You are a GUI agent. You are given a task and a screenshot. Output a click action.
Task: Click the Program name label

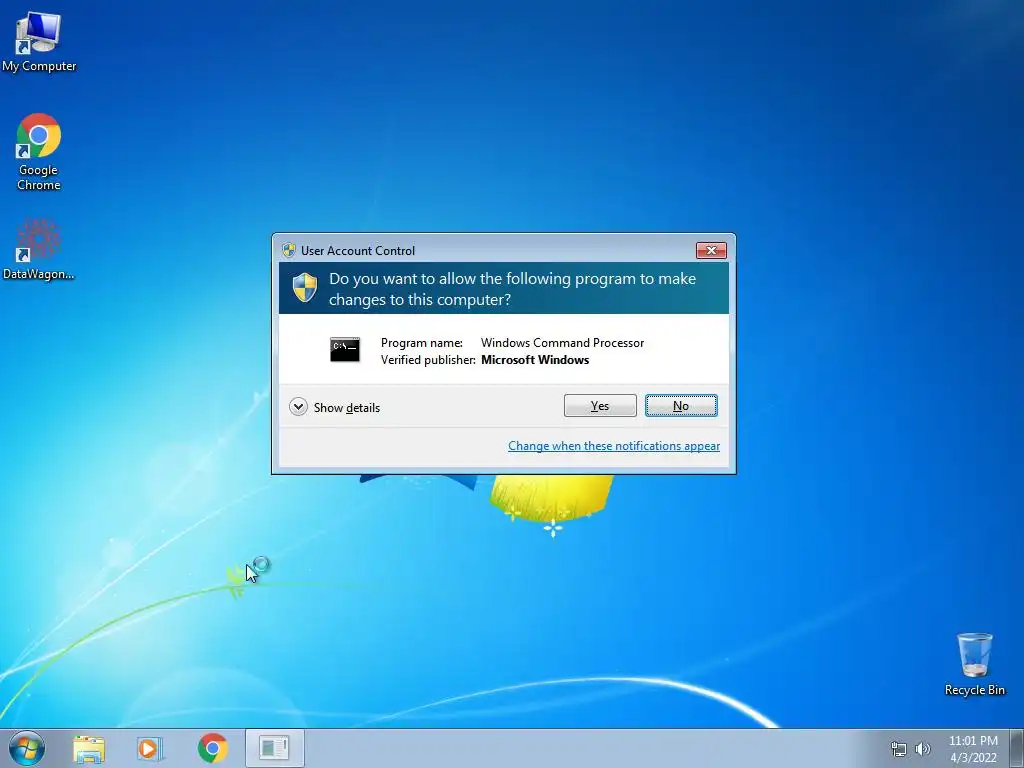pos(422,343)
